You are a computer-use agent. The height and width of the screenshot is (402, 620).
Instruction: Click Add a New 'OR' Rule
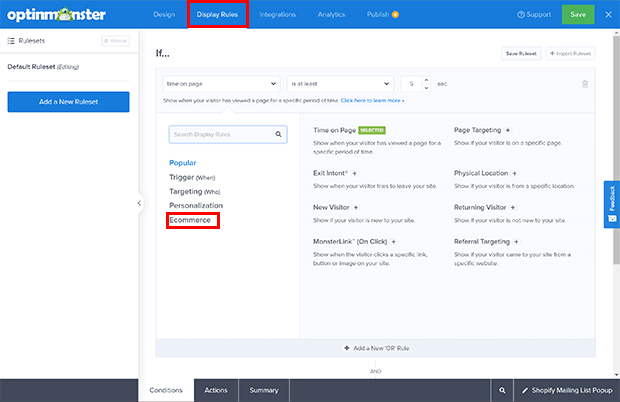tap(376, 348)
